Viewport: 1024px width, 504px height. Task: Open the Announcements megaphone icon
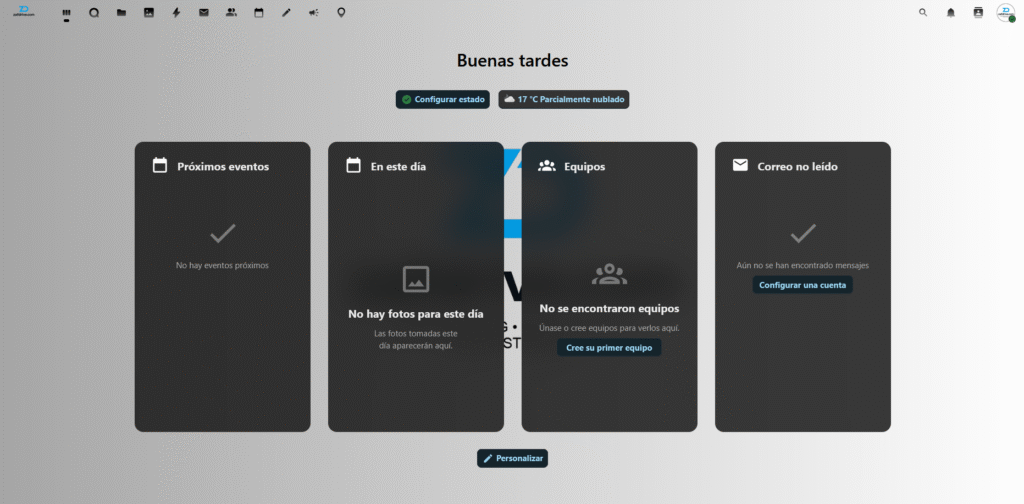pos(313,13)
